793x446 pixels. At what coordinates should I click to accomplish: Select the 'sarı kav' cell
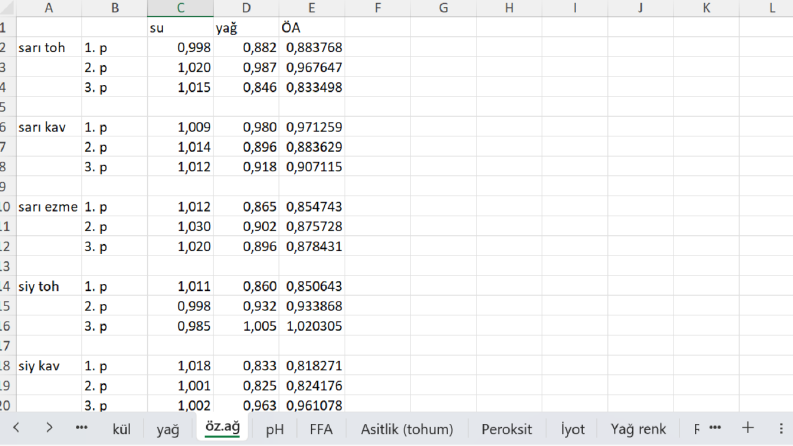(49, 127)
